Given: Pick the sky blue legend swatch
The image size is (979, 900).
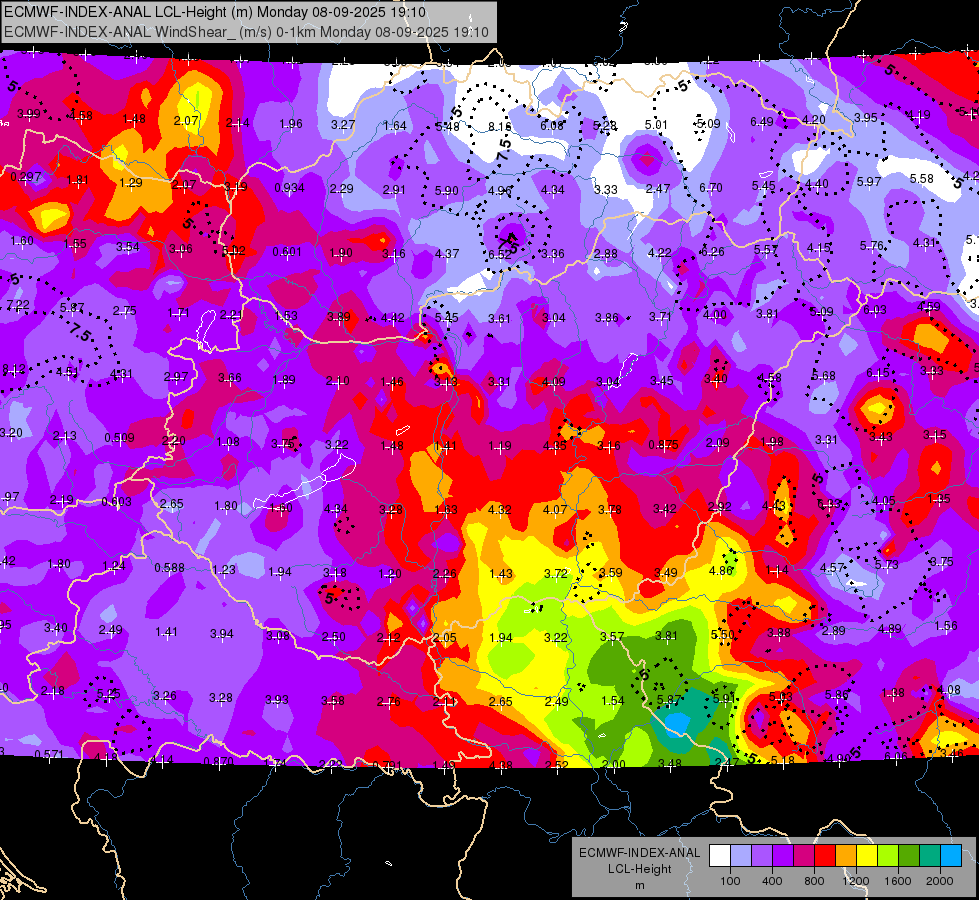Looking at the screenshot, I should 951,855.
